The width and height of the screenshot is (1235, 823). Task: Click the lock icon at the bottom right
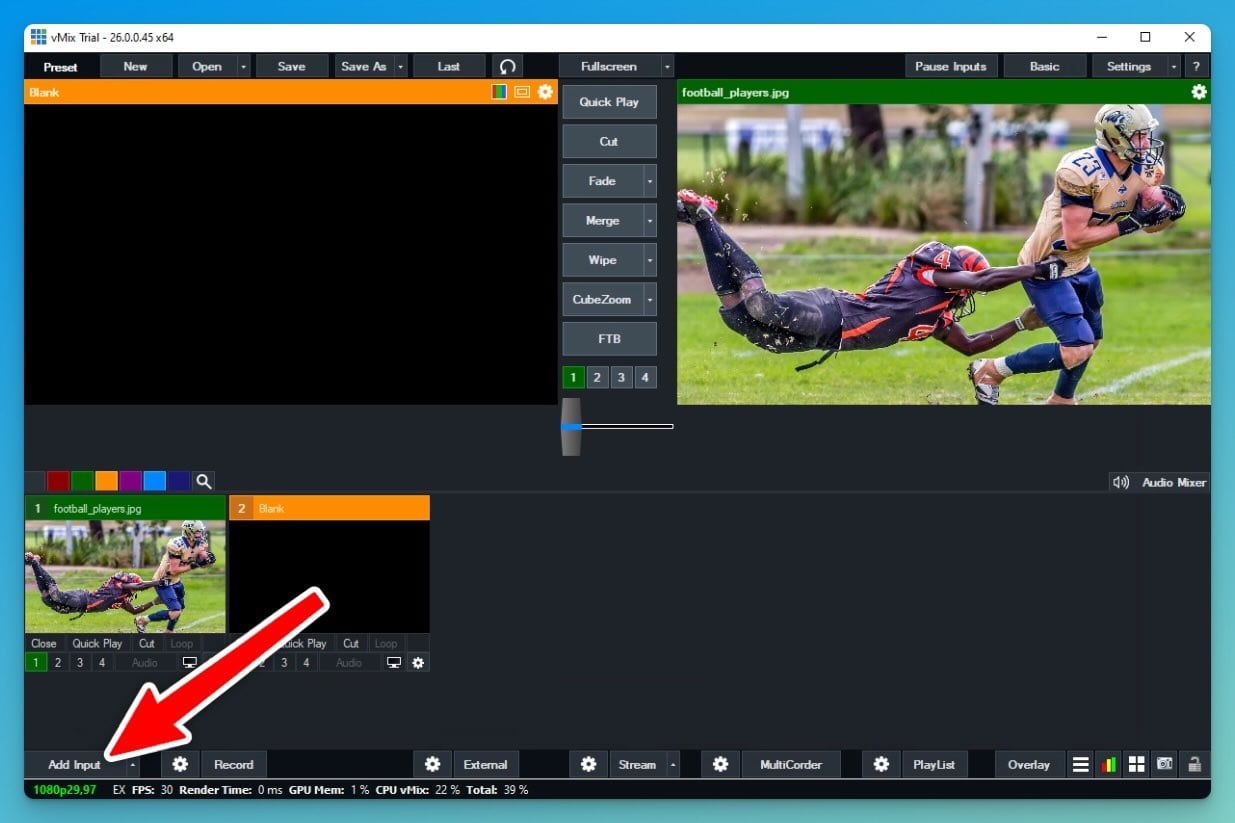[1193, 764]
